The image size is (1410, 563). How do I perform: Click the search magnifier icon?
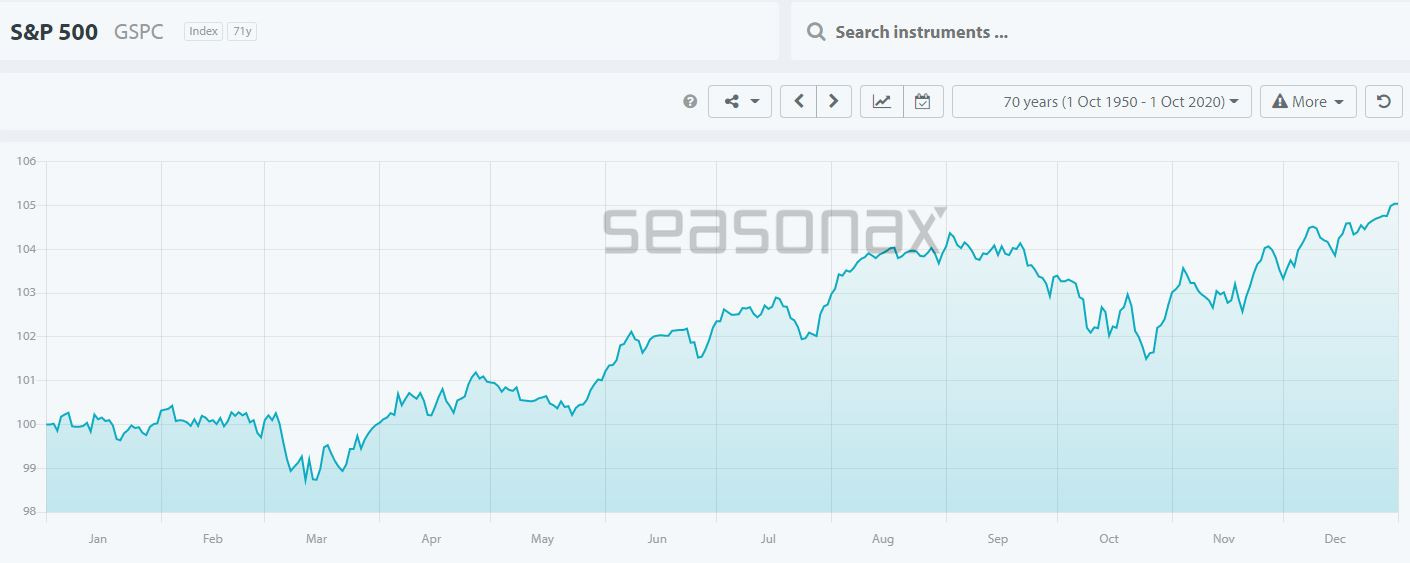816,32
